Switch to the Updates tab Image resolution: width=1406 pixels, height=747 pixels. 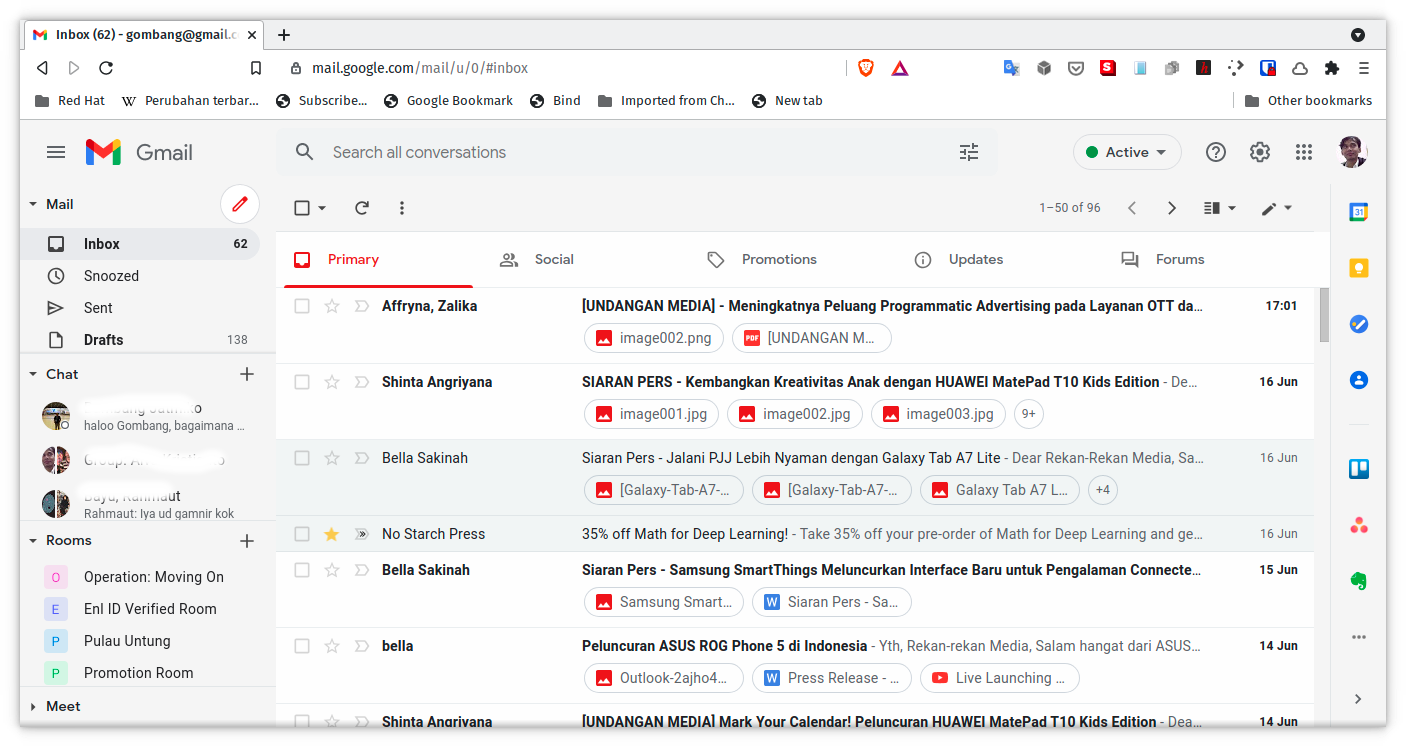click(x=959, y=260)
